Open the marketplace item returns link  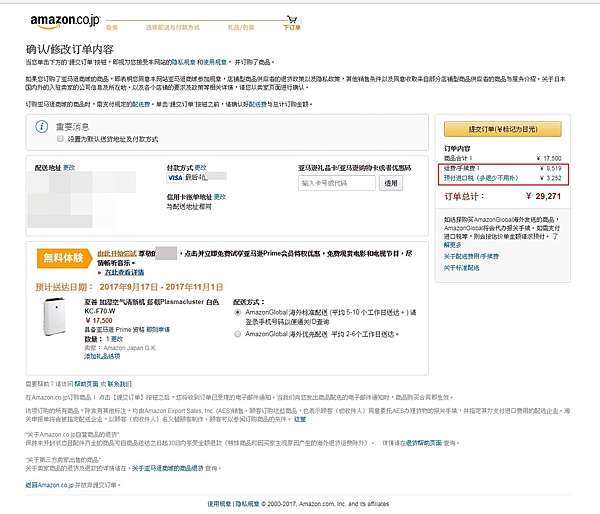(168, 468)
